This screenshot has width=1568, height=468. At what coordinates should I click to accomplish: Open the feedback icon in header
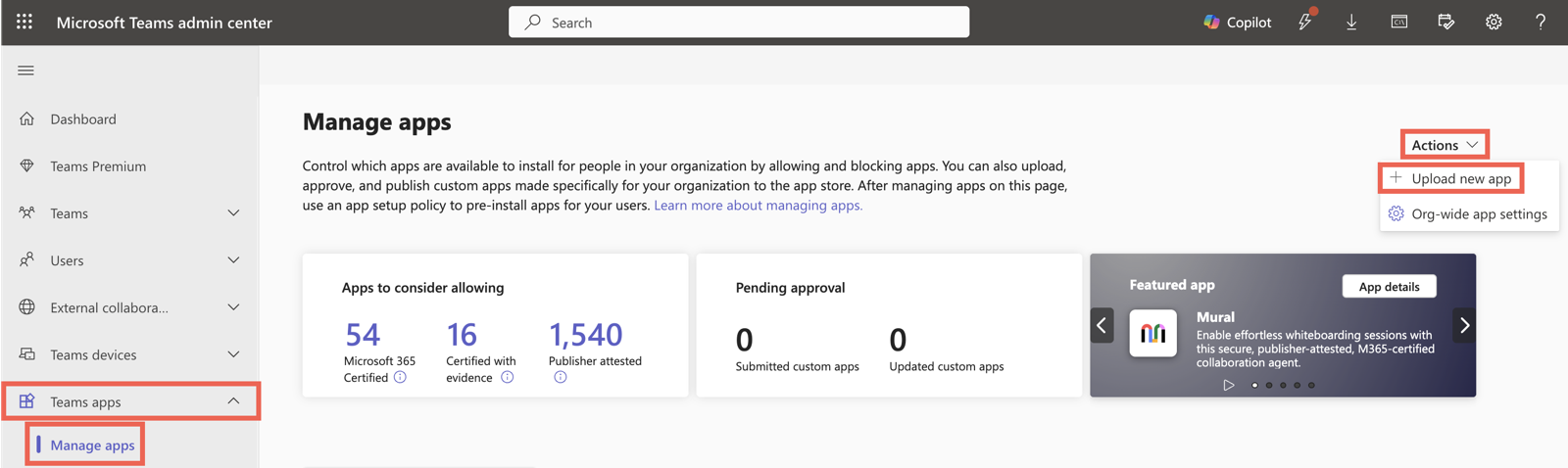point(1446,22)
